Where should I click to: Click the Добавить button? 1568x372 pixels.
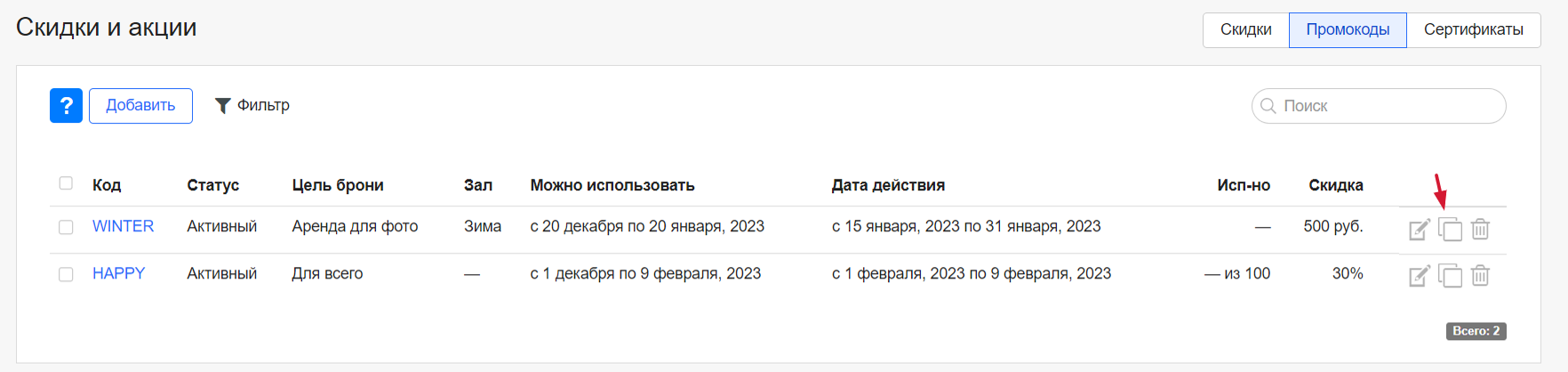[x=140, y=106]
